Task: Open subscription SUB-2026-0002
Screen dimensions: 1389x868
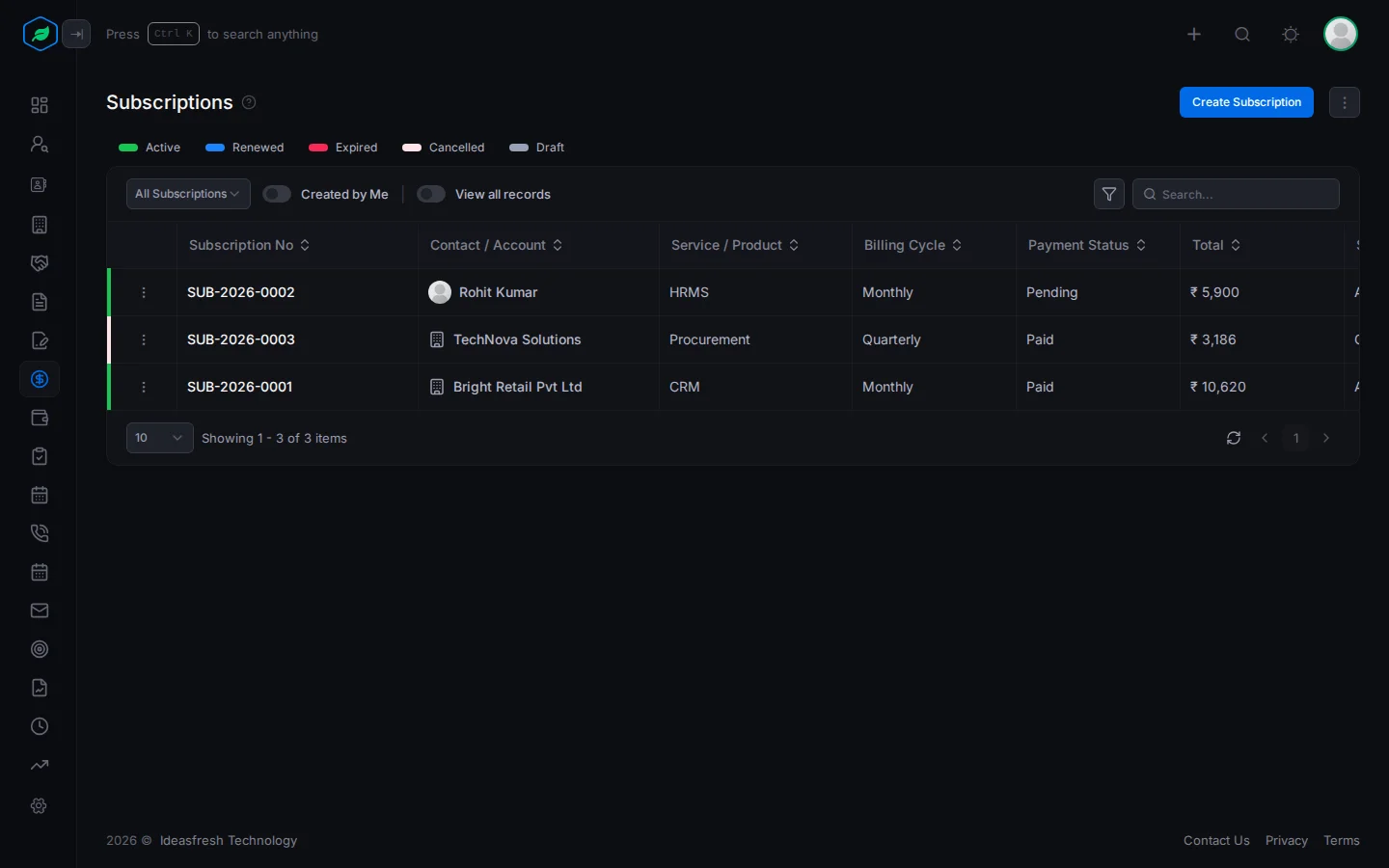Action: pos(241,292)
